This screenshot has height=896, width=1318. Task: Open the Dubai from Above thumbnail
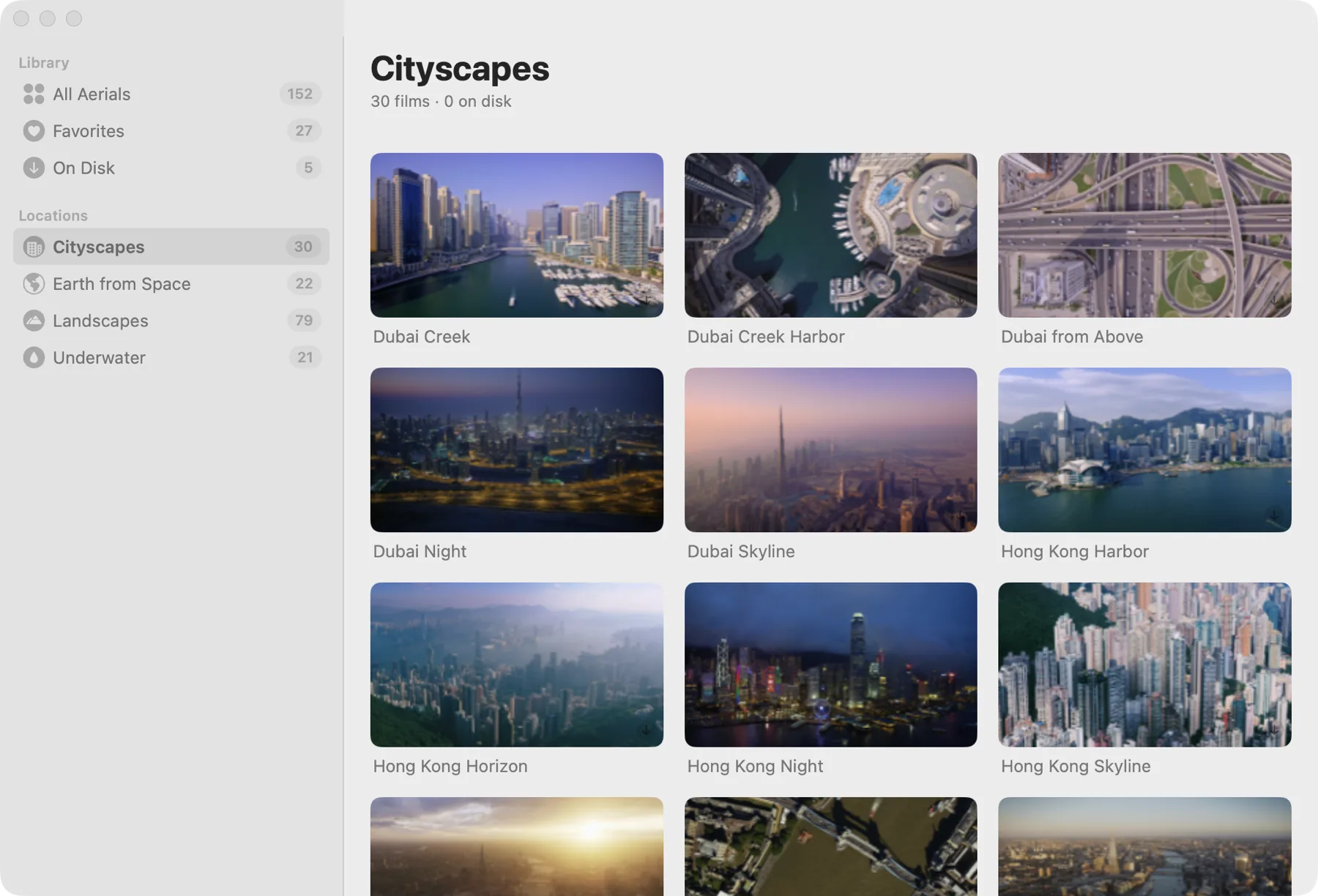(1144, 235)
